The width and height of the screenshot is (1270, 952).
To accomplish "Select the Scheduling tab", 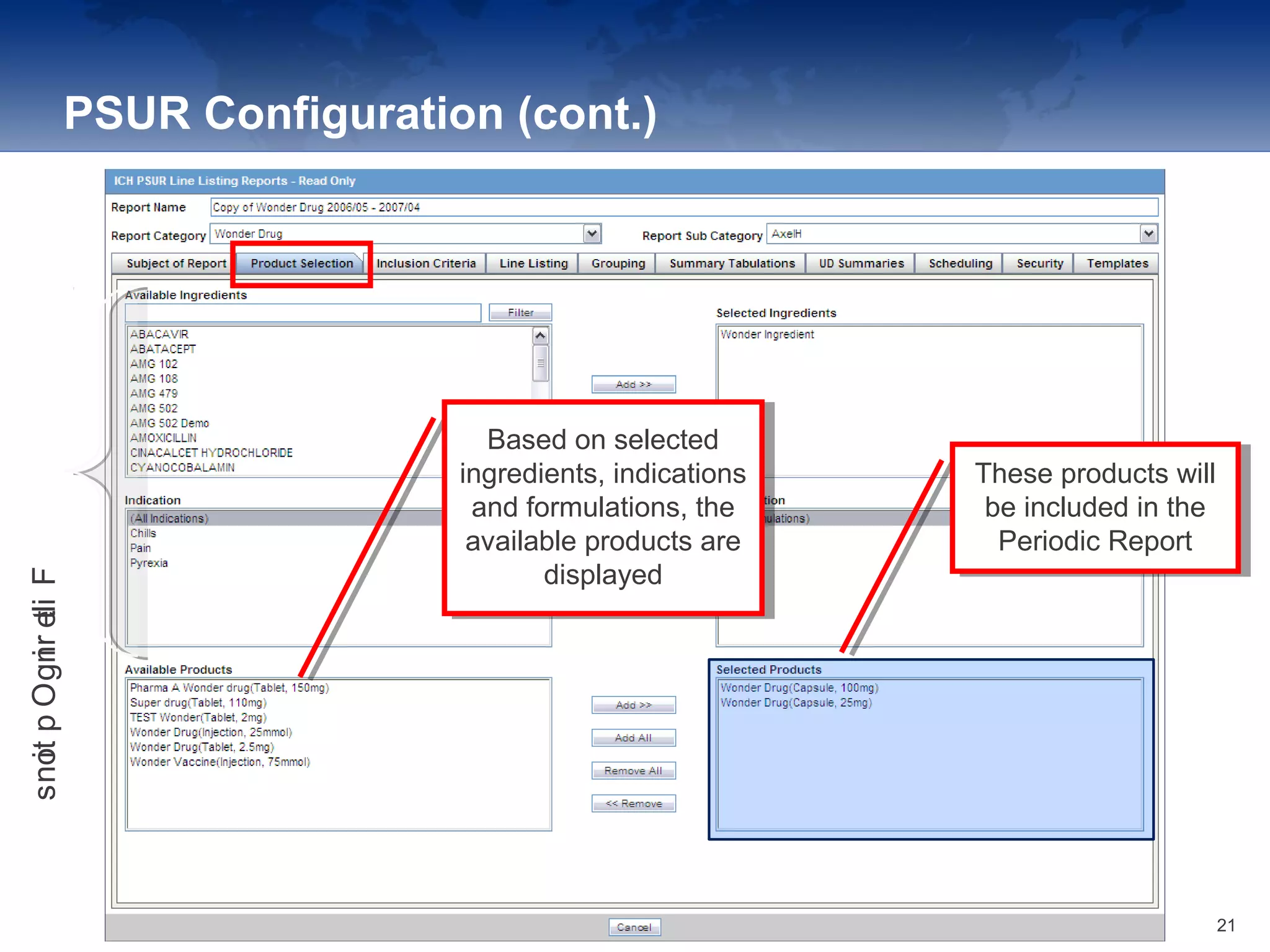I will (x=960, y=263).
